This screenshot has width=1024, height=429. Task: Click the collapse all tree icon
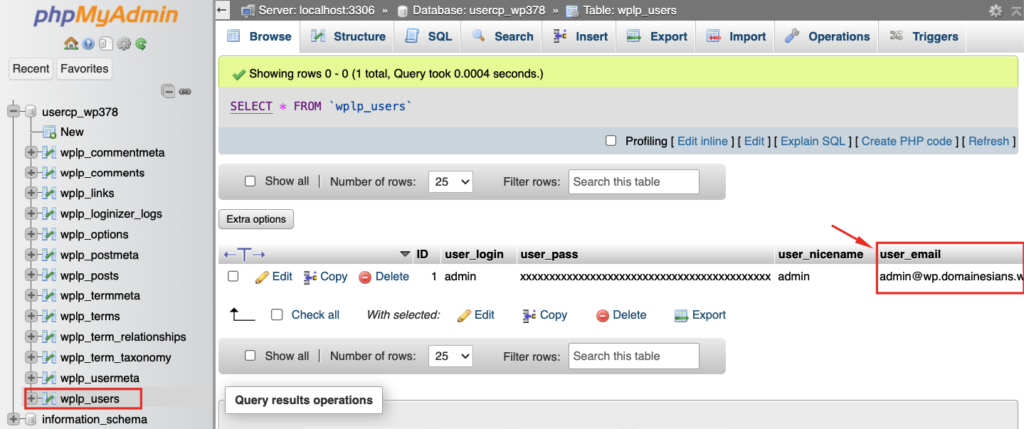click(x=168, y=91)
